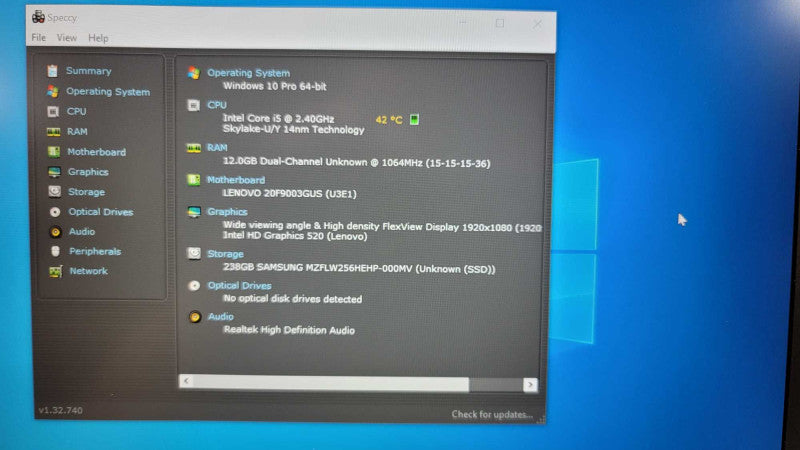This screenshot has height=450, width=800.
Task: Select Storage in the sidebar
Action: point(86,192)
